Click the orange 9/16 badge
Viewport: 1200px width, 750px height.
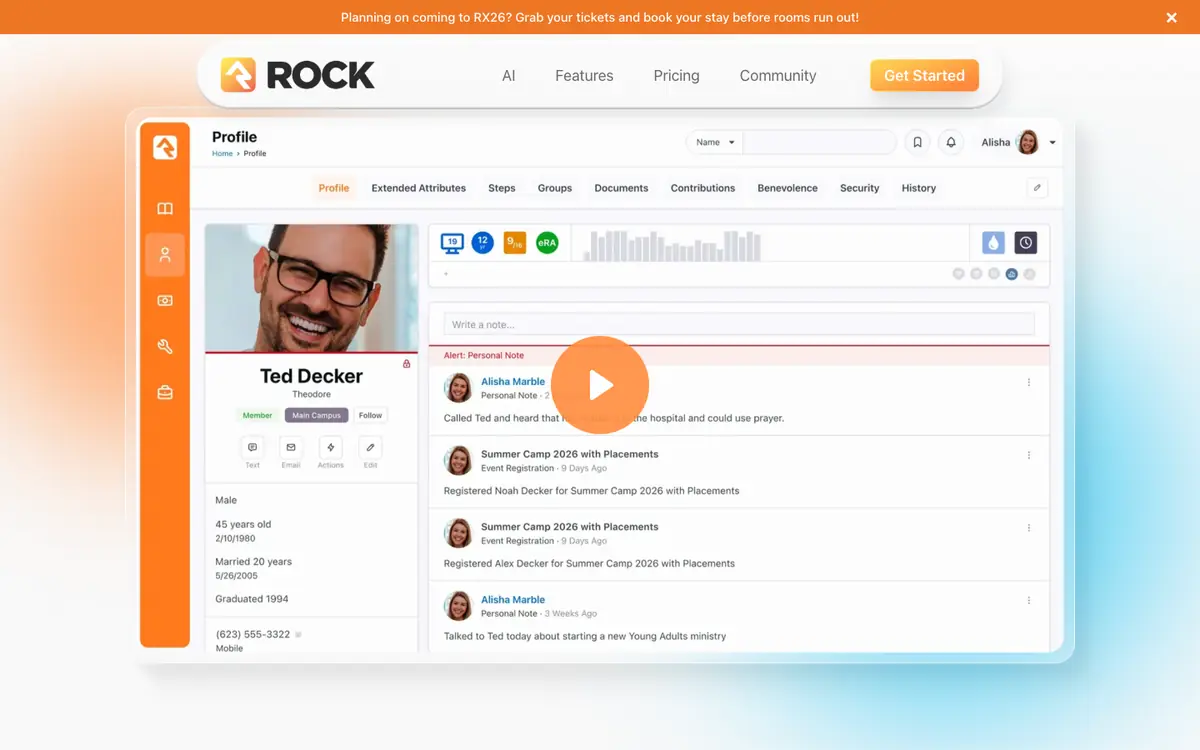[515, 242]
